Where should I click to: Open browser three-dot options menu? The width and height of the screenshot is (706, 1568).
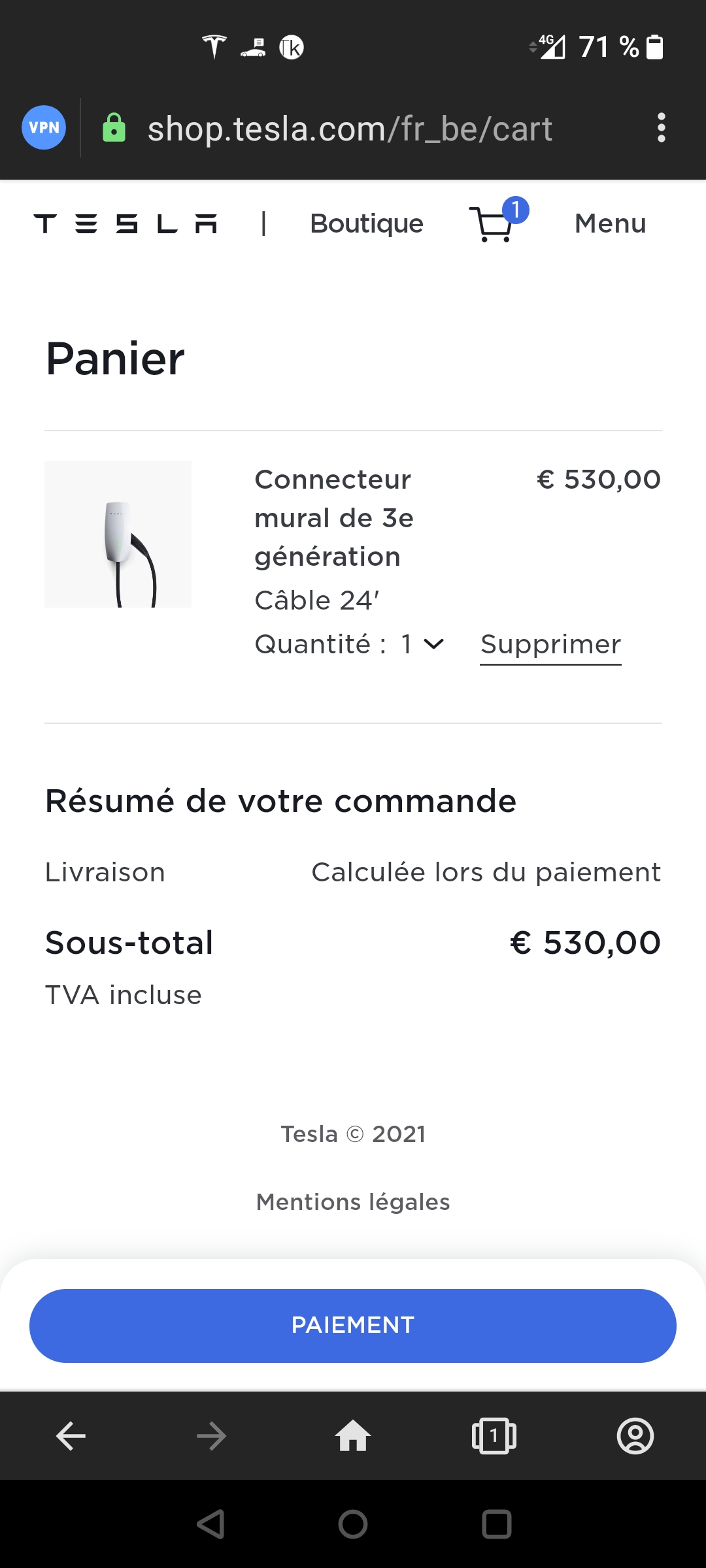tap(661, 127)
